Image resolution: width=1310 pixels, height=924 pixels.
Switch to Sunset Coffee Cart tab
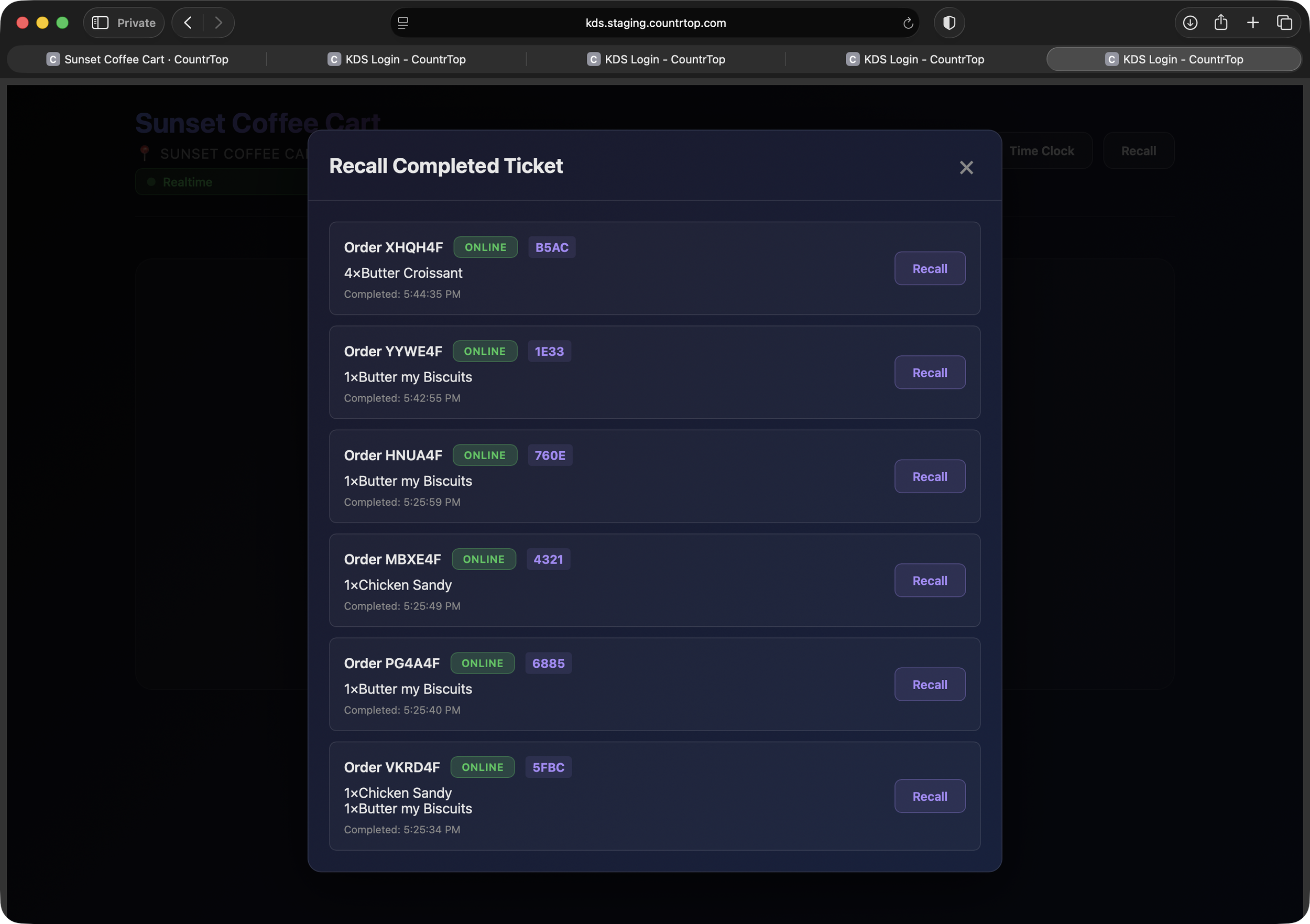[137, 59]
